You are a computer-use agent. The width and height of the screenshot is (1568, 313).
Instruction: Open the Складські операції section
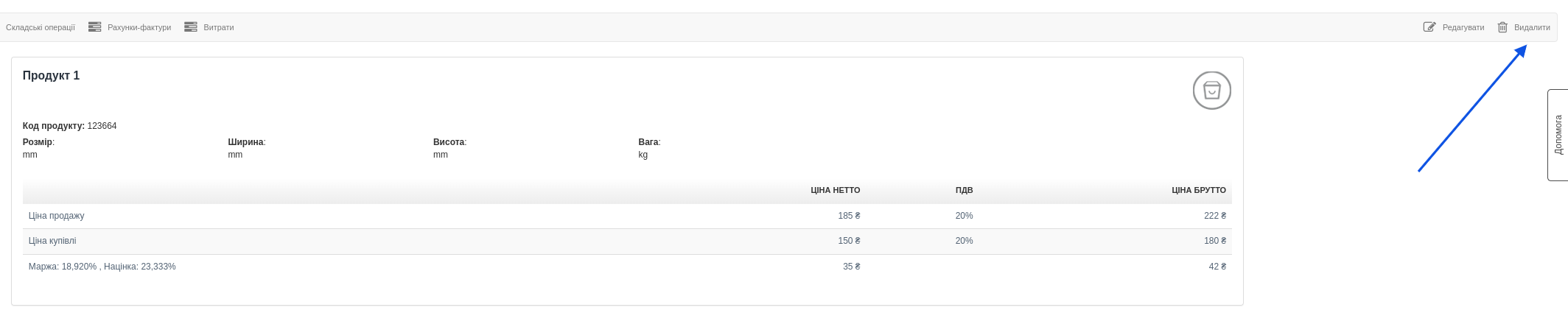tap(41, 27)
